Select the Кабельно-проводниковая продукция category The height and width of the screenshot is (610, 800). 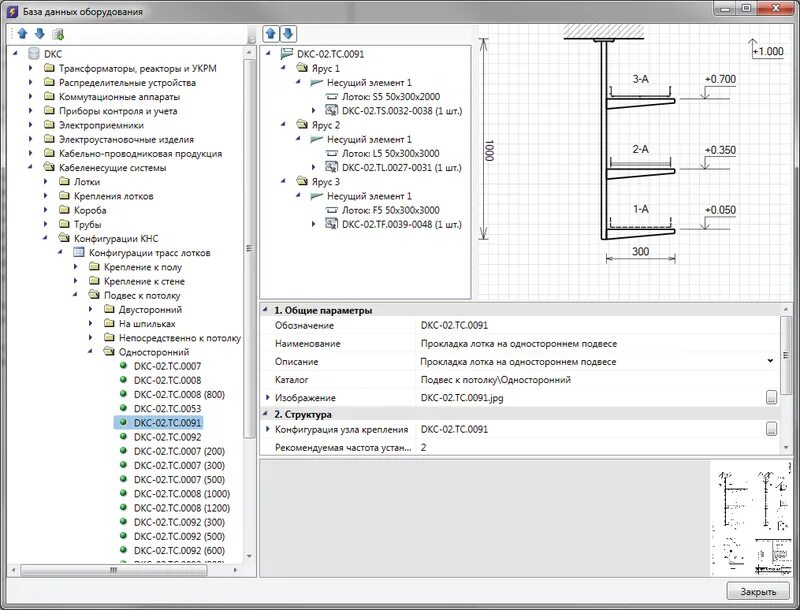(140, 154)
